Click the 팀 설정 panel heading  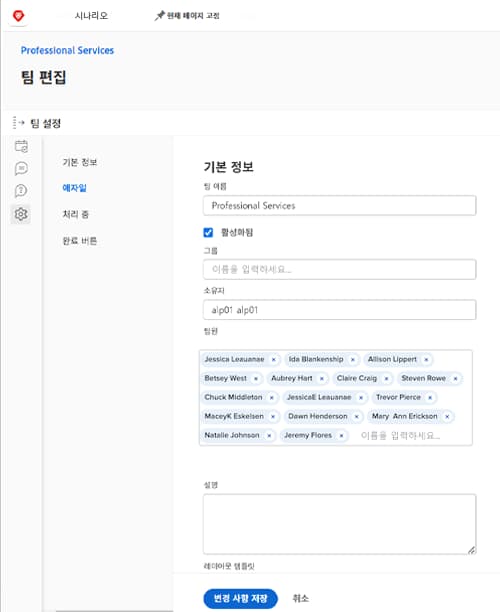click(46, 123)
